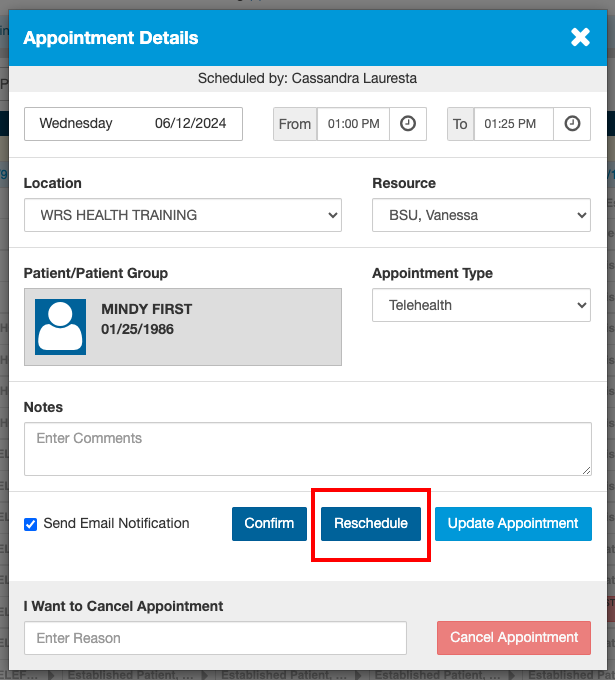Open the Resource dropdown showing BSU, Vanessa
The image size is (615, 680).
pyautogui.click(x=481, y=215)
